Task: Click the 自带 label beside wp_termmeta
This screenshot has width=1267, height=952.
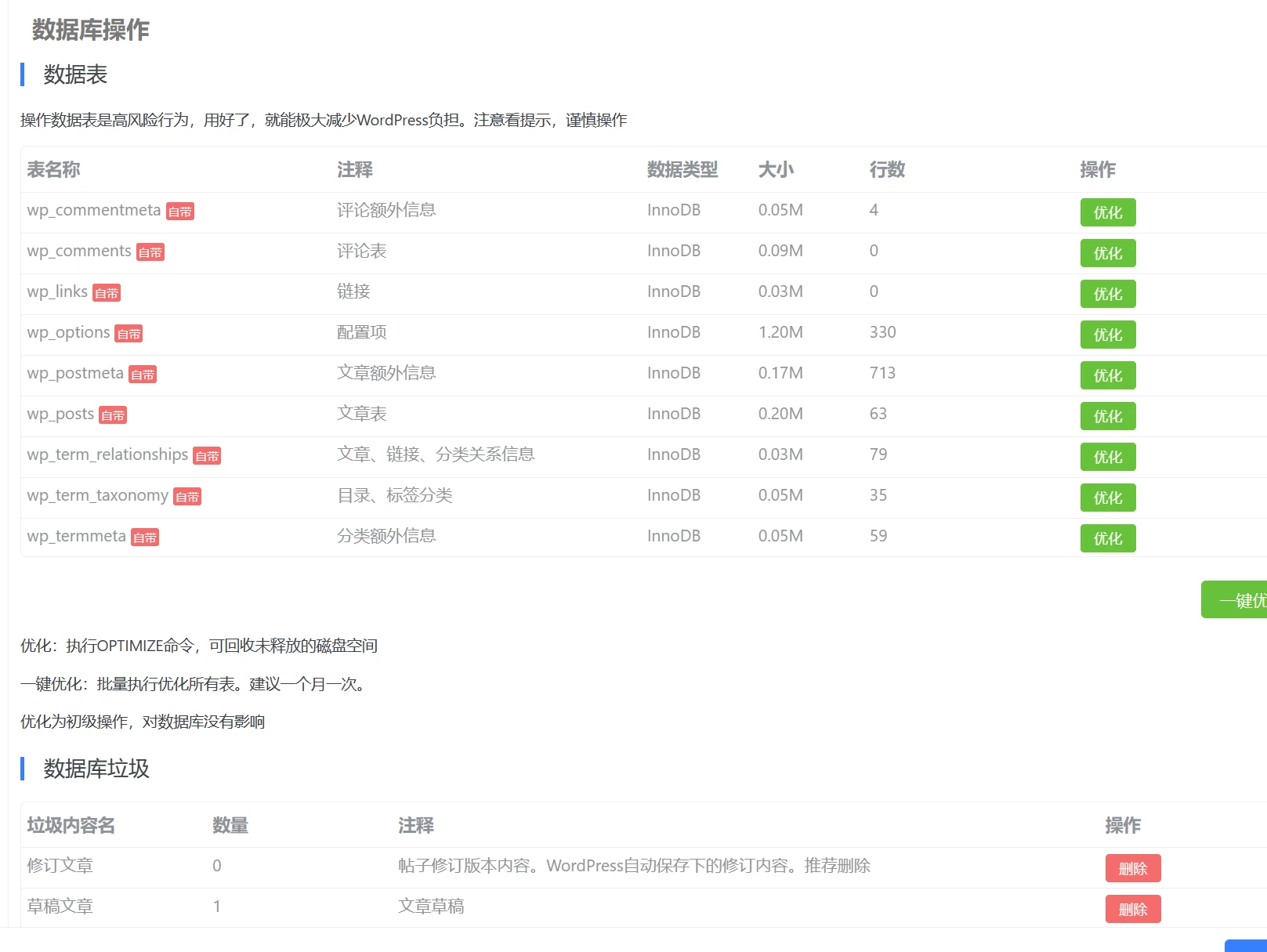Action: (145, 538)
